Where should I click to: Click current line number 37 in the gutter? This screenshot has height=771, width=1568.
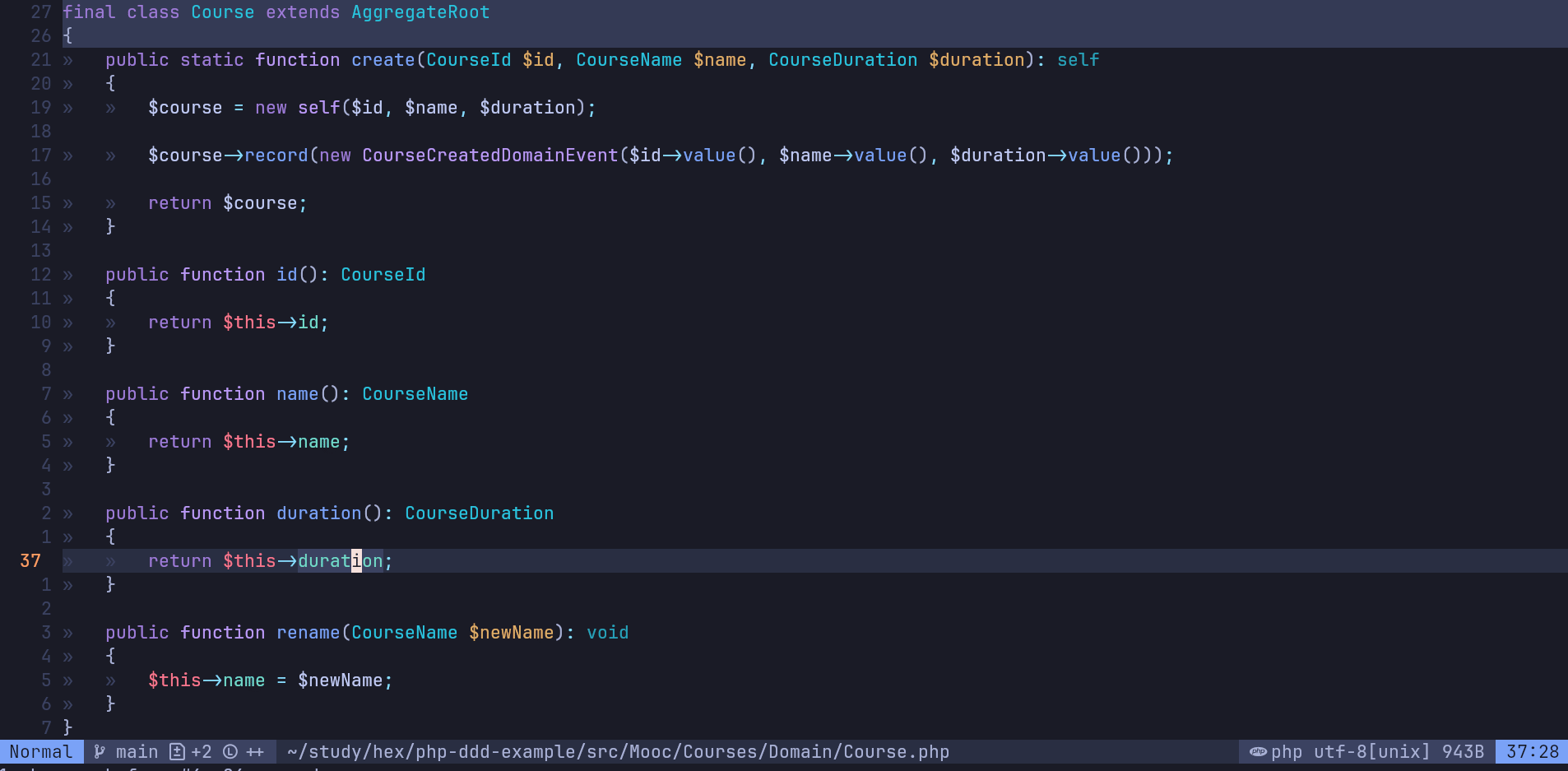(x=30, y=560)
